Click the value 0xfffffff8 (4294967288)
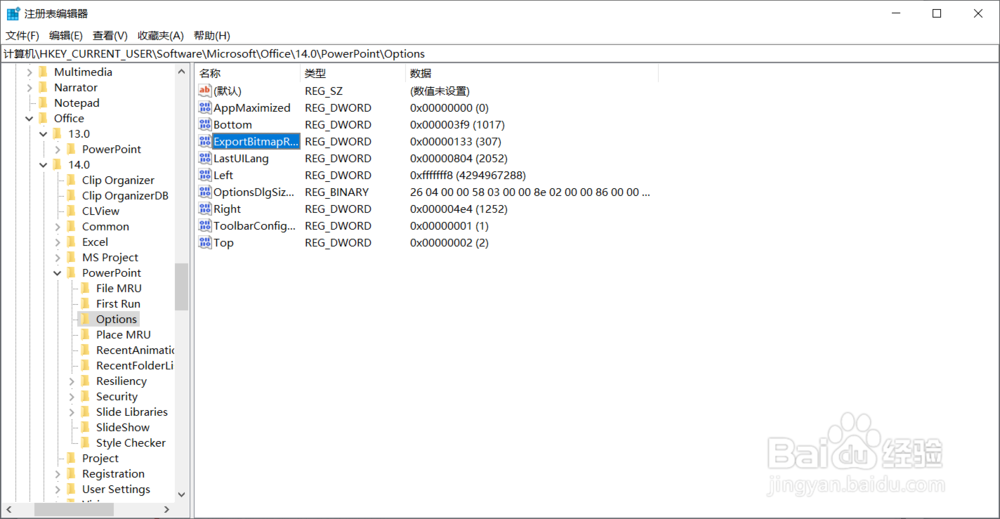This screenshot has width=1000, height=519. [467, 175]
